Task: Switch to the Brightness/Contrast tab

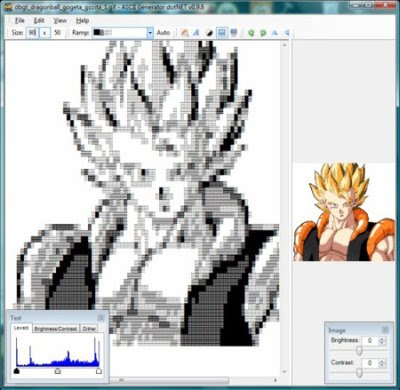Action: pyautogui.click(x=56, y=329)
